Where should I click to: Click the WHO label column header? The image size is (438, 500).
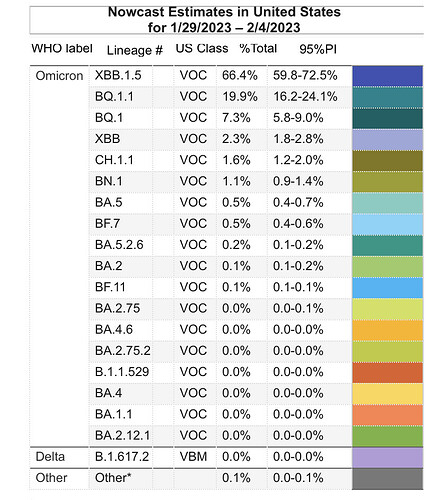click(62, 49)
